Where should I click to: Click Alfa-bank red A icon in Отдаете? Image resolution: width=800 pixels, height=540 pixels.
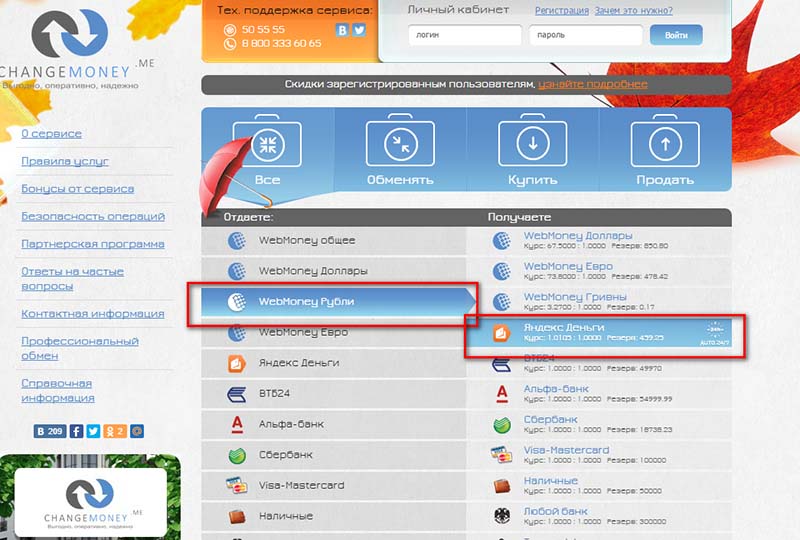click(x=237, y=424)
